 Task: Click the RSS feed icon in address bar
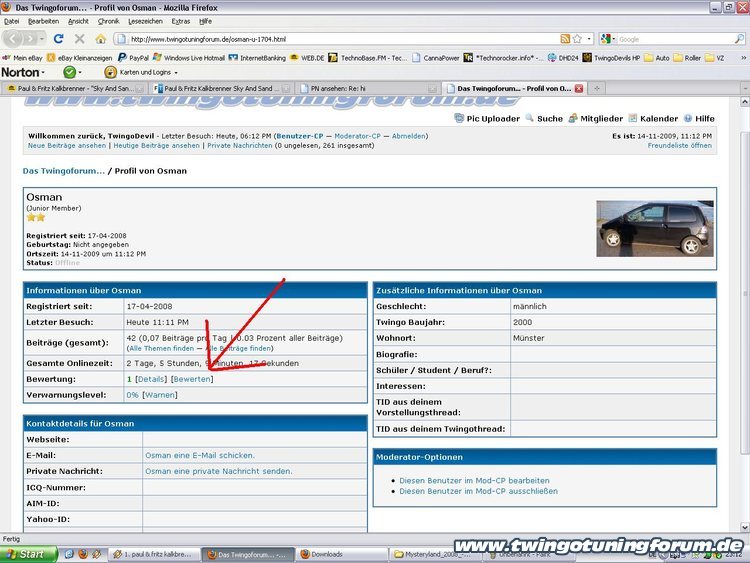point(565,39)
